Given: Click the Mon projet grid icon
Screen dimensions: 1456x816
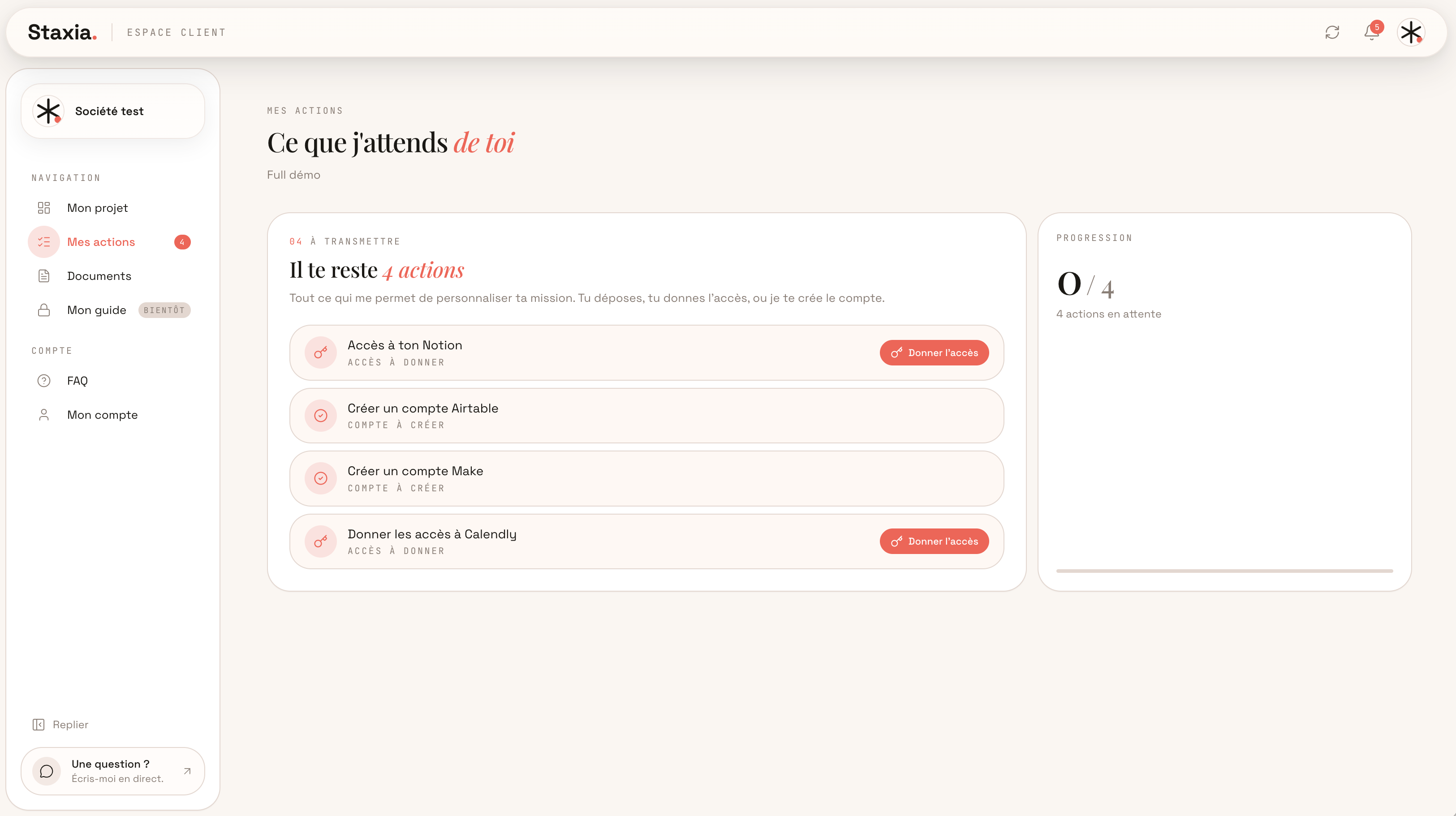Looking at the screenshot, I should click(43, 208).
